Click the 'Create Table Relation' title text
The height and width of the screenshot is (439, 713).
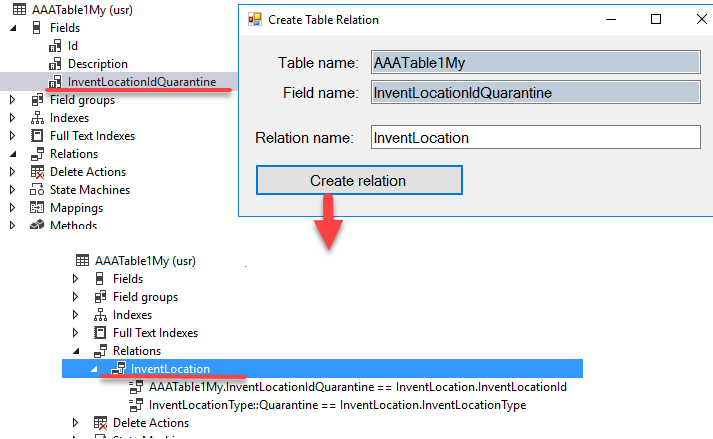(x=323, y=20)
